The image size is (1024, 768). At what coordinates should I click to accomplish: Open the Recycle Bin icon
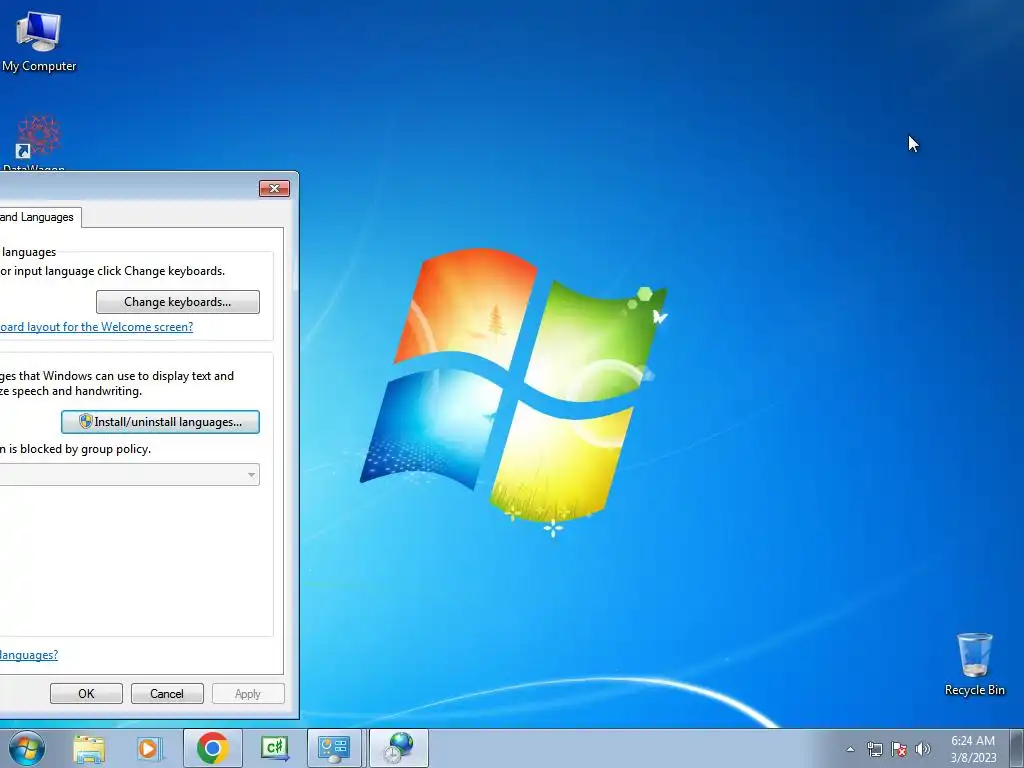coord(974,664)
